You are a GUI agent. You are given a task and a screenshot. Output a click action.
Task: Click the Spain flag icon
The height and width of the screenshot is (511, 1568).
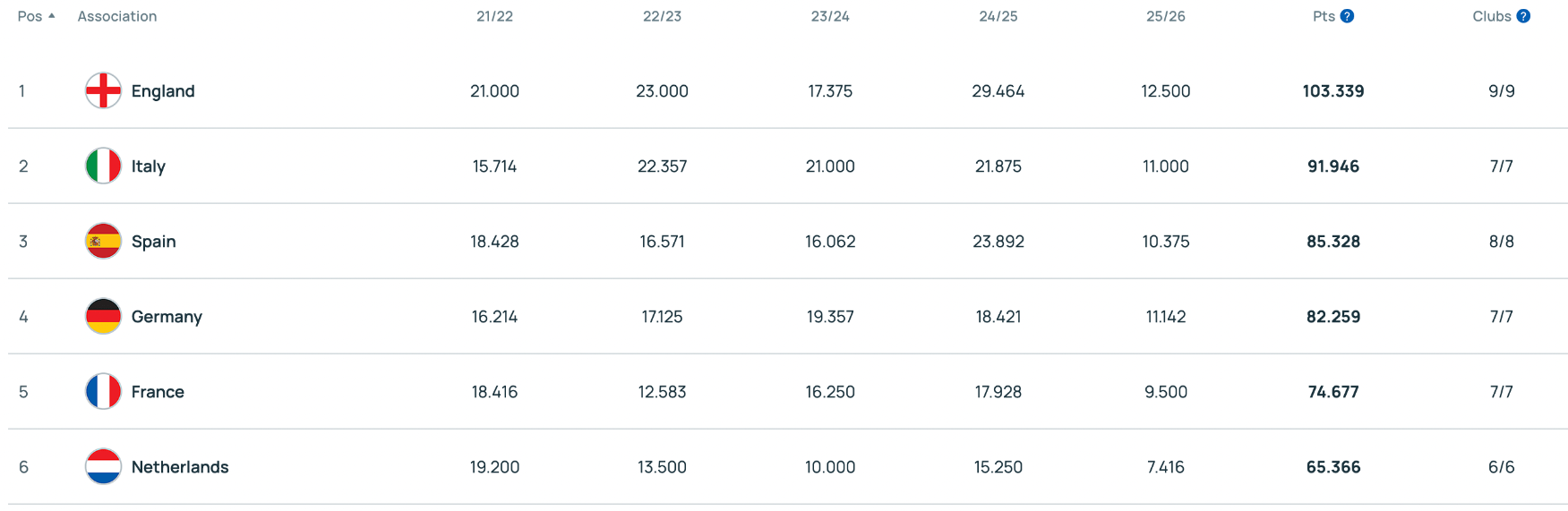(103, 241)
